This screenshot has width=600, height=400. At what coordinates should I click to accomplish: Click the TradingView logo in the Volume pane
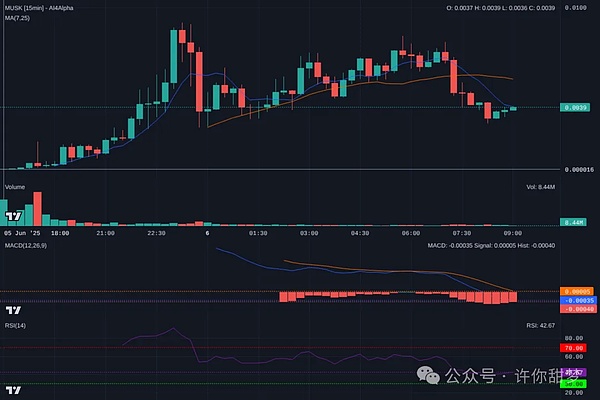(x=13, y=214)
